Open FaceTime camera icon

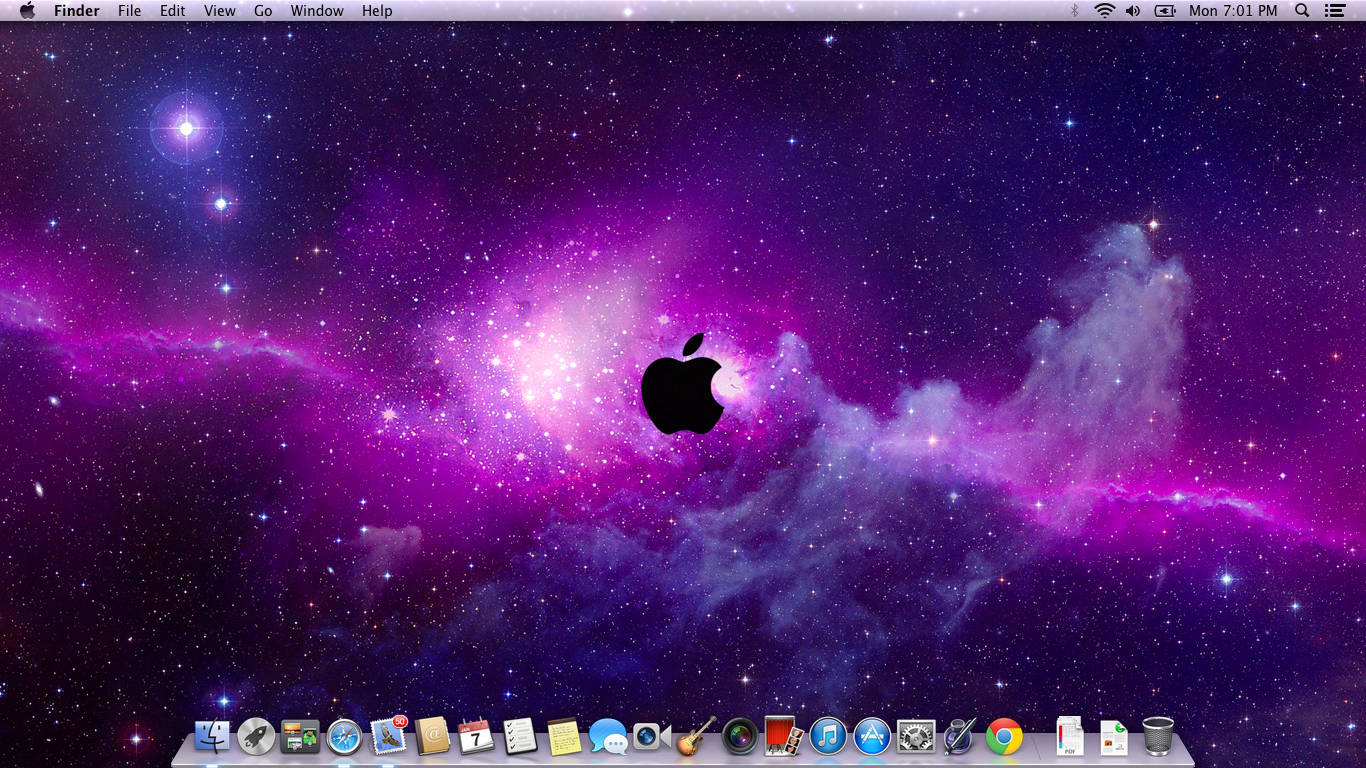point(652,737)
